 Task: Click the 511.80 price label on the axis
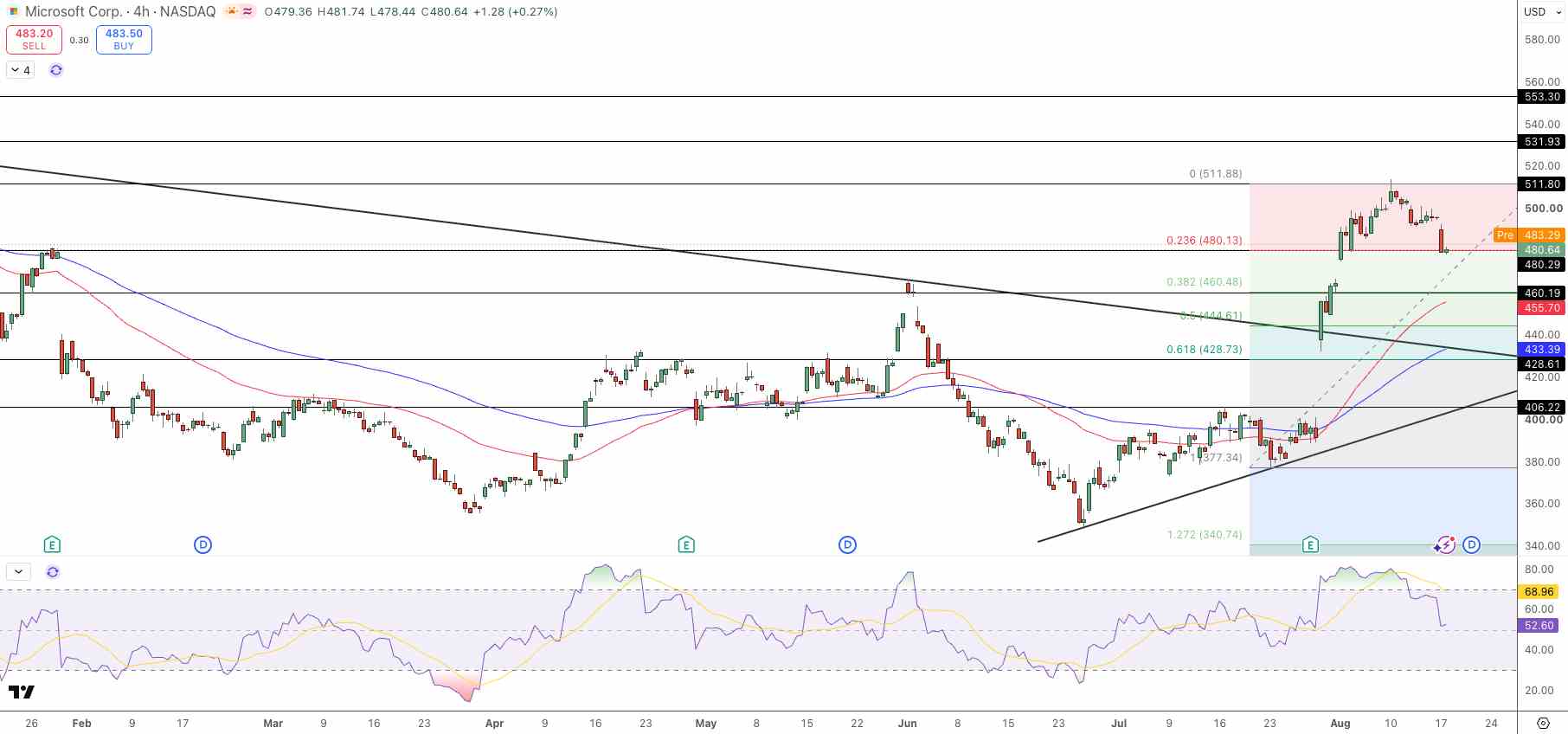coord(1542,184)
